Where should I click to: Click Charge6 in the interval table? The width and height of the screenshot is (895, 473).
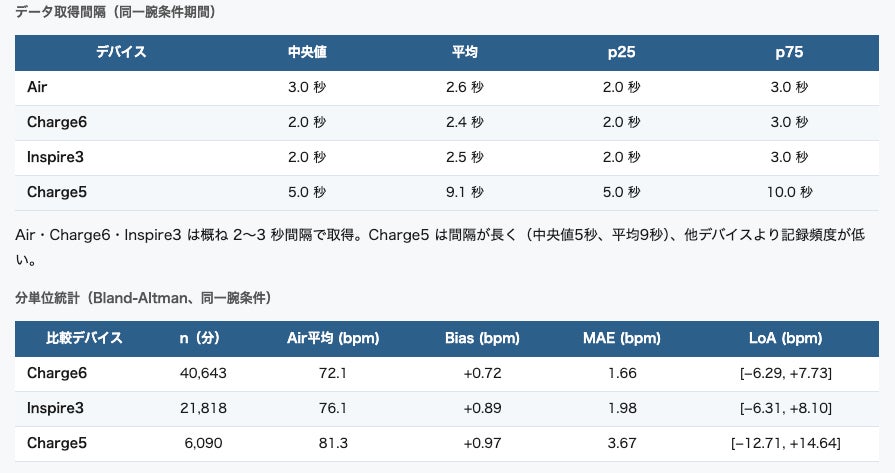coord(57,122)
